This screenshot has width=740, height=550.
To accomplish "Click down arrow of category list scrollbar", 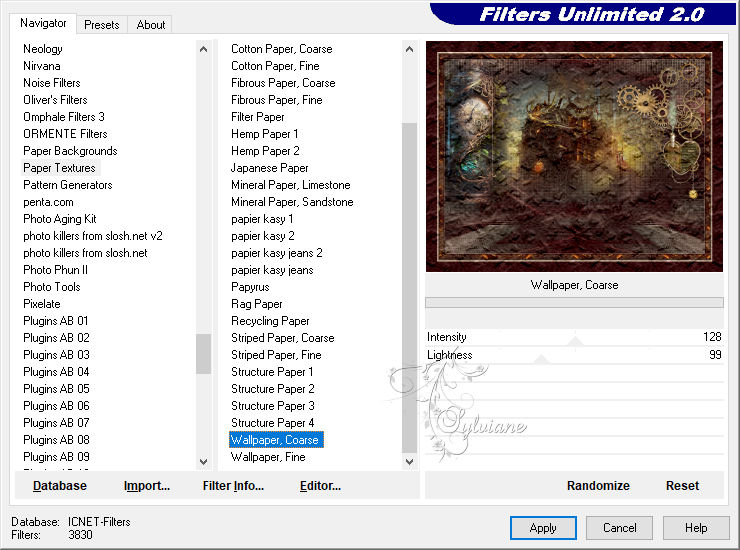I will click(x=203, y=462).
